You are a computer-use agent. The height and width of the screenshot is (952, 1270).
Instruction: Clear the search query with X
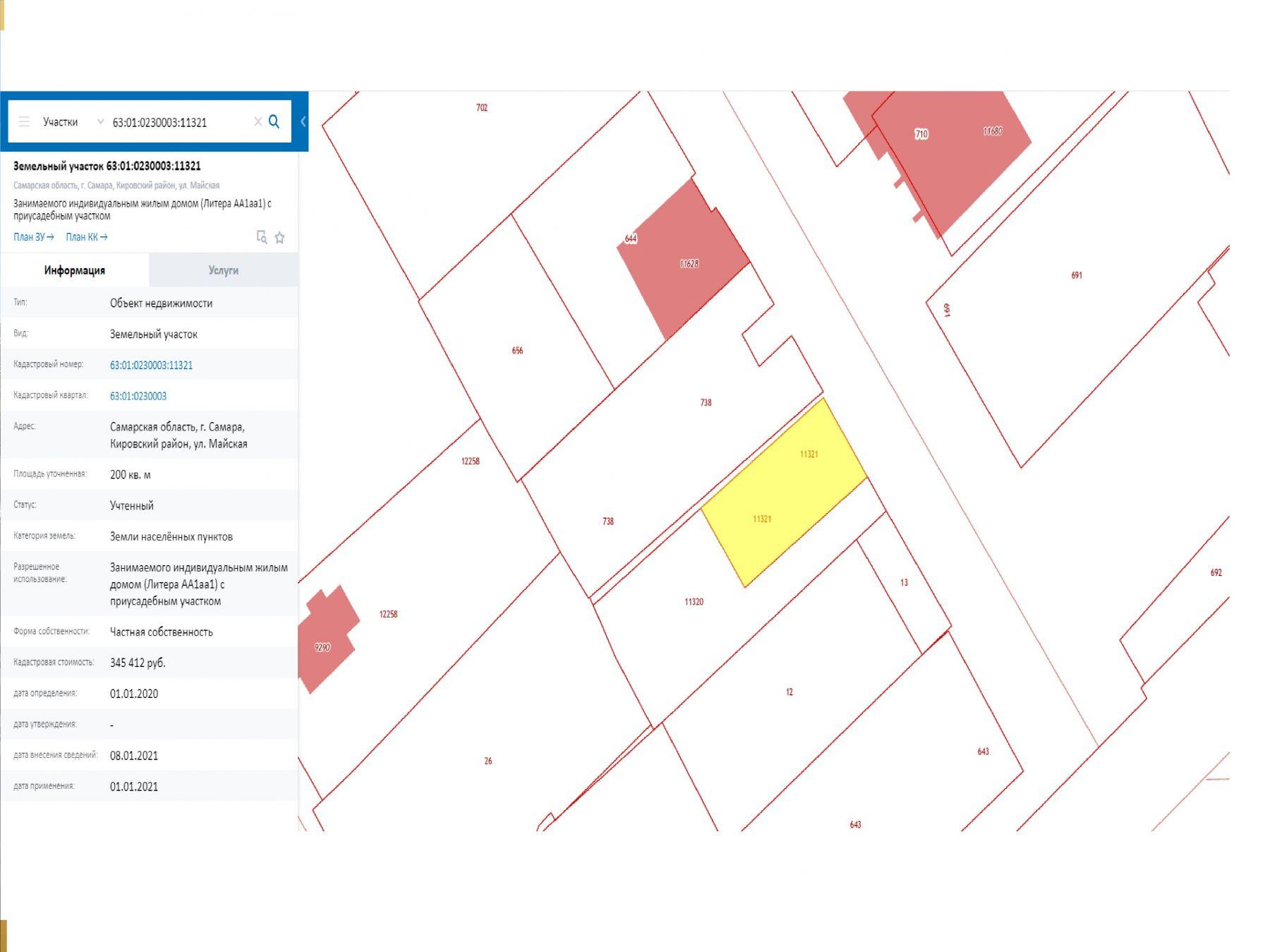point(258,122)
